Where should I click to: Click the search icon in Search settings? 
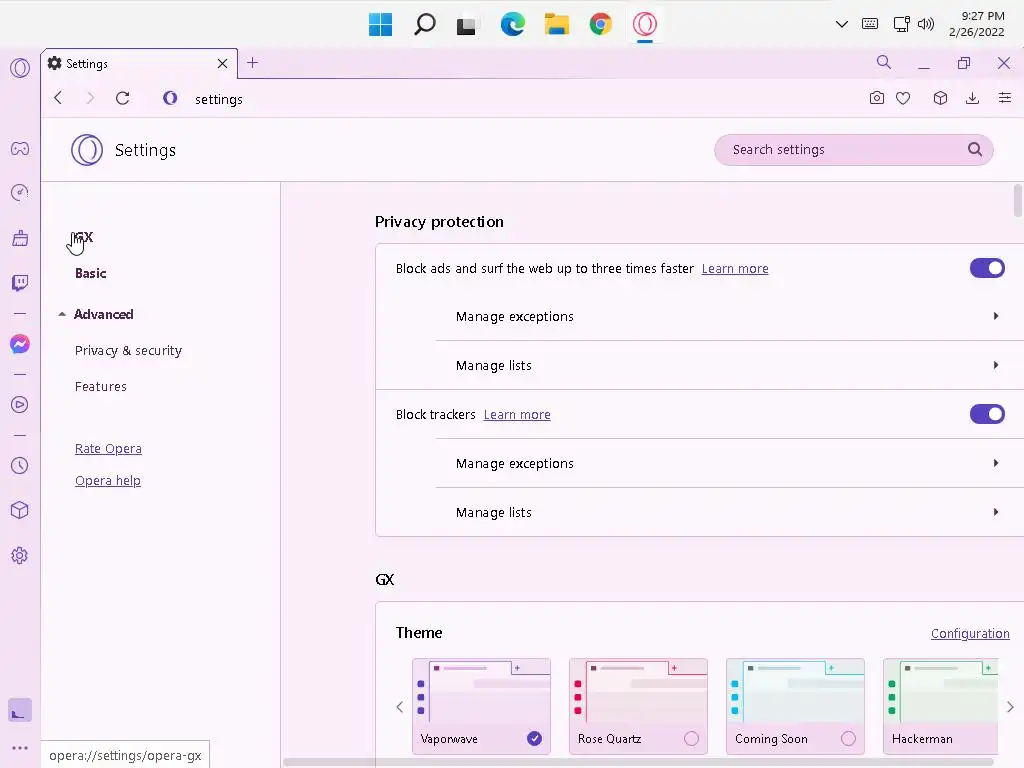(x=975, y=150)
